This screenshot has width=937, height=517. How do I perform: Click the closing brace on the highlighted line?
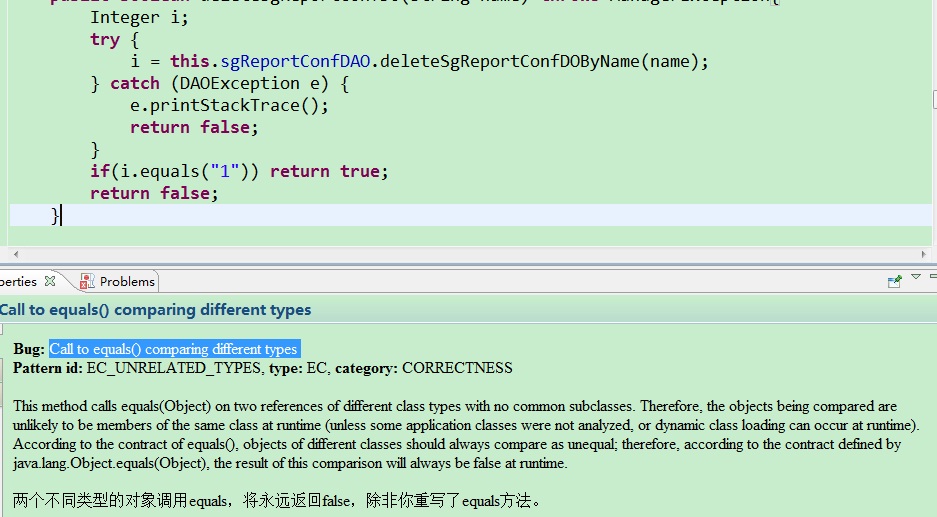pos(55,215)
